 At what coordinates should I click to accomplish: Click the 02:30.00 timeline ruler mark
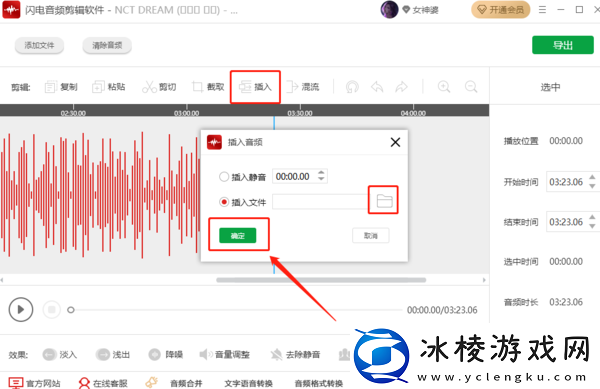73,113
